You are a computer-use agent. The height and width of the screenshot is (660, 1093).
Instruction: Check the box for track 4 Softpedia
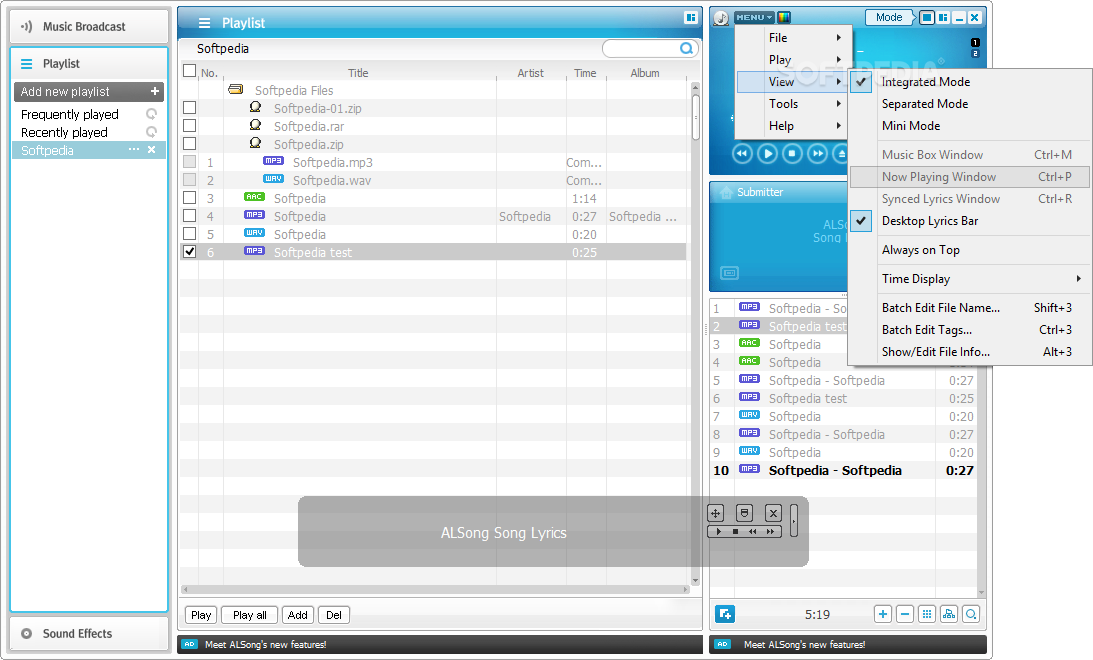pos(190,215)
